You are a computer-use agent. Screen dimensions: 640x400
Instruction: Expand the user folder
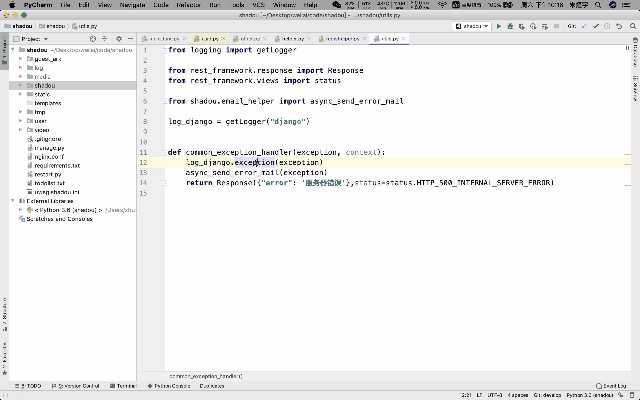click(x=20, y=121)
